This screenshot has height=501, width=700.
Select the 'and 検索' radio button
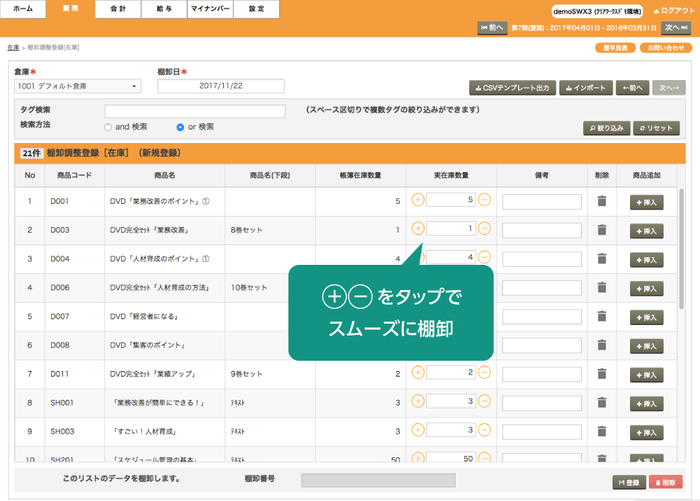(108, 128)
